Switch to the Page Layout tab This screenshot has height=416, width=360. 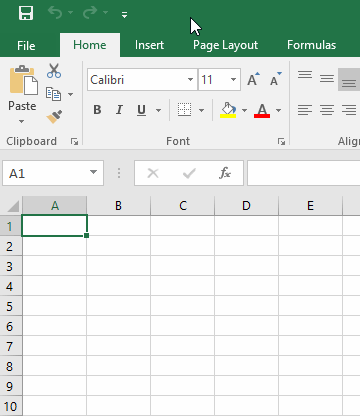pyautogui.click(x=225, y=45)
